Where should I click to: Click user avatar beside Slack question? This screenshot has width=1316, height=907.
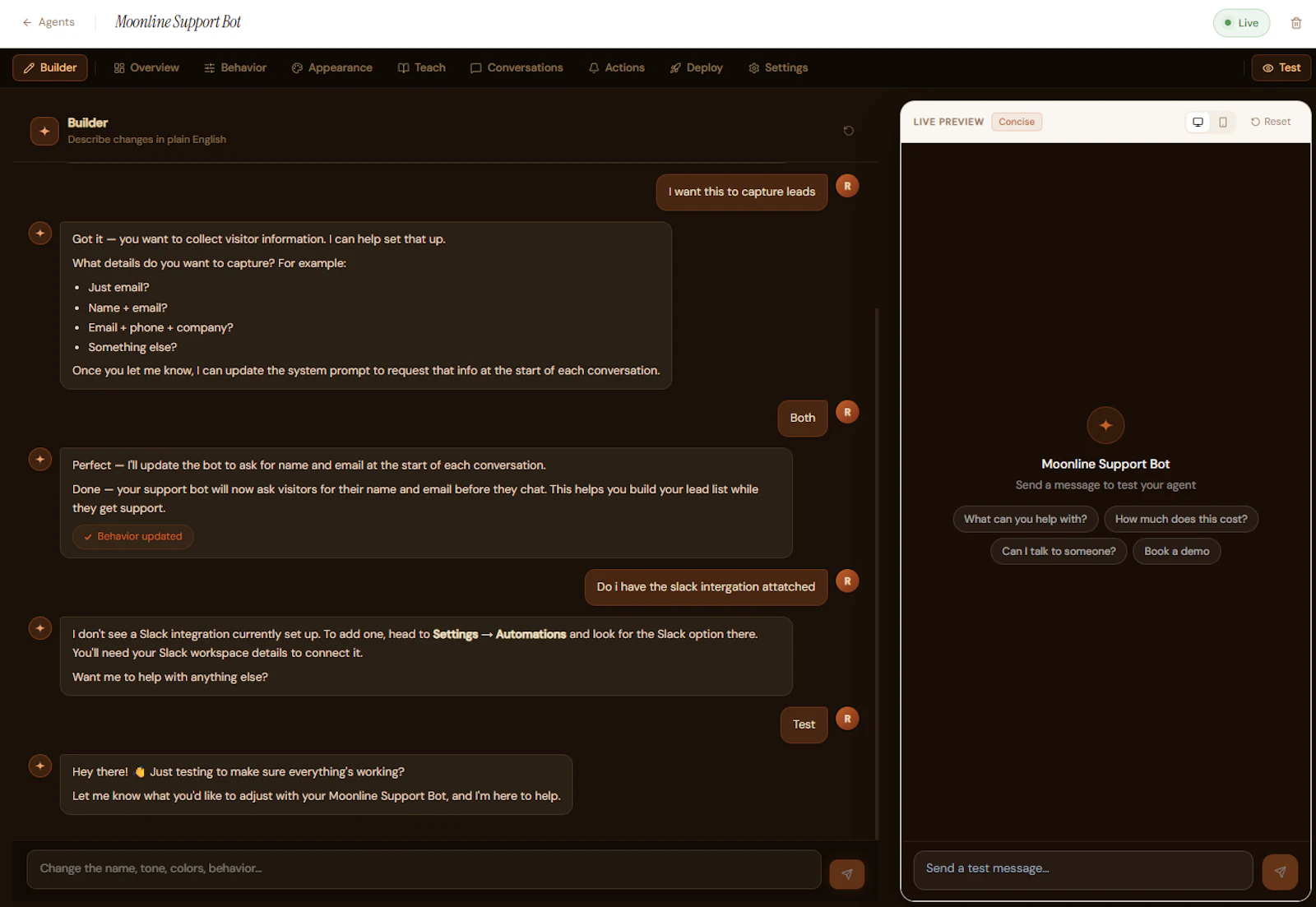coord(847,581)
